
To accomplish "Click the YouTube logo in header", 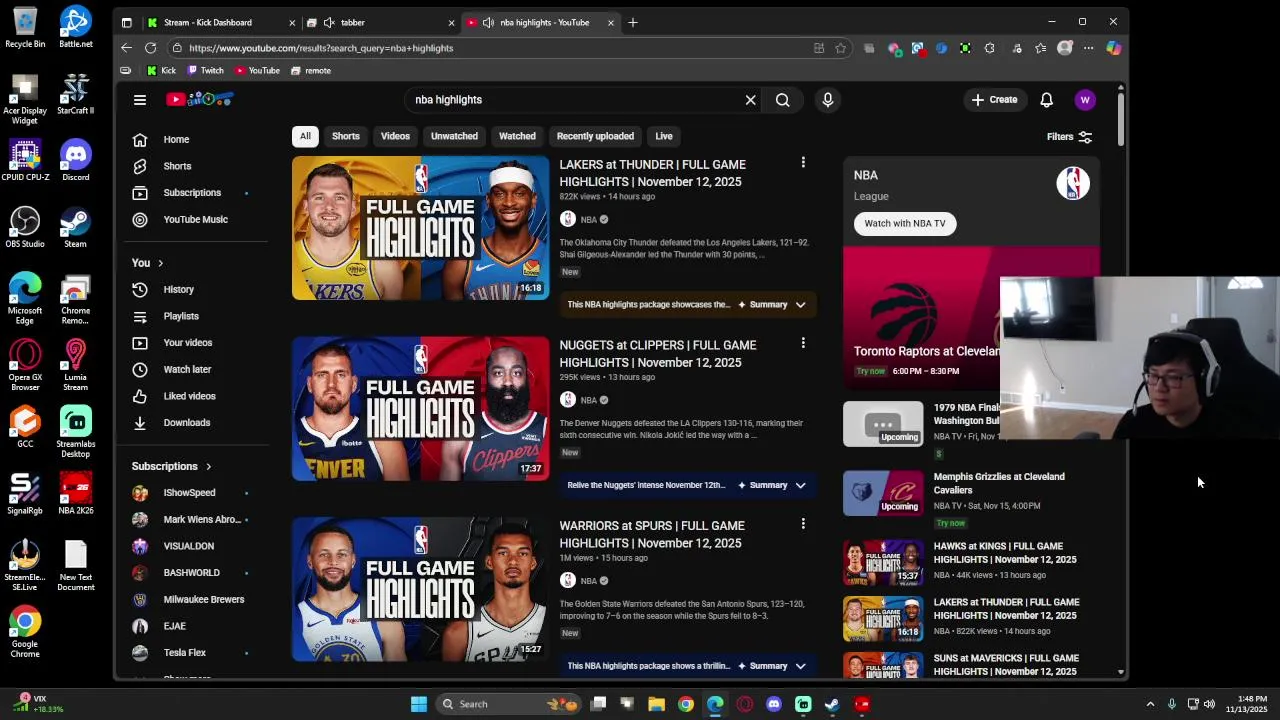I will point(200,99).
